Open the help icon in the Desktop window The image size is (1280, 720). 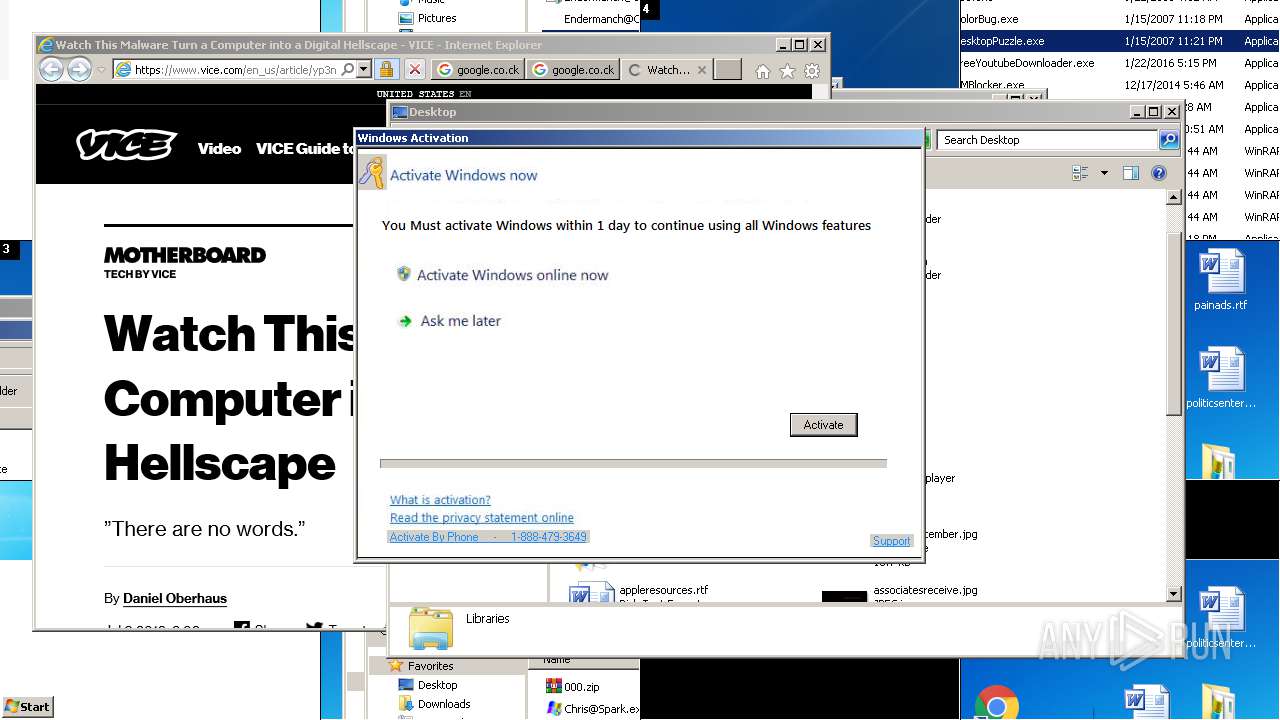1159,173
